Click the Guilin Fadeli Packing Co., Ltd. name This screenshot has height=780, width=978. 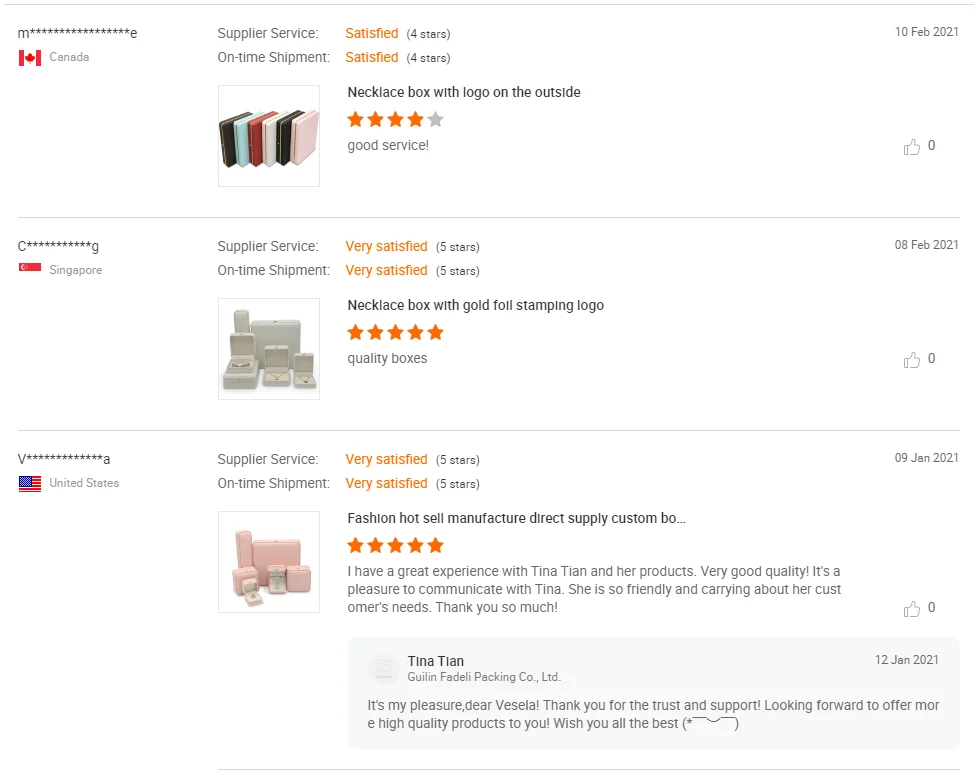pos(484,677)
